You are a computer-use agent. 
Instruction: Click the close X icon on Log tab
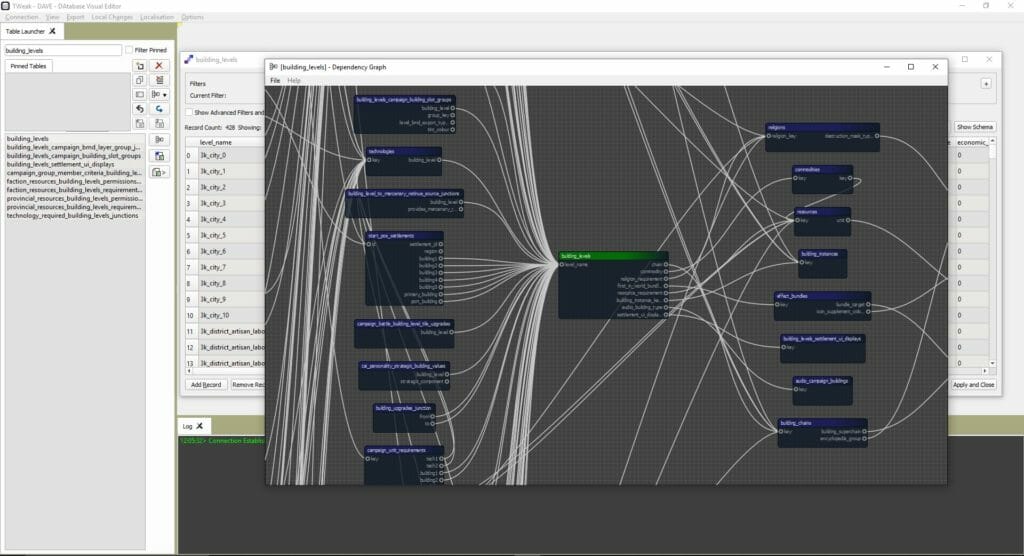pyautogui.click(x=198, y=426)
